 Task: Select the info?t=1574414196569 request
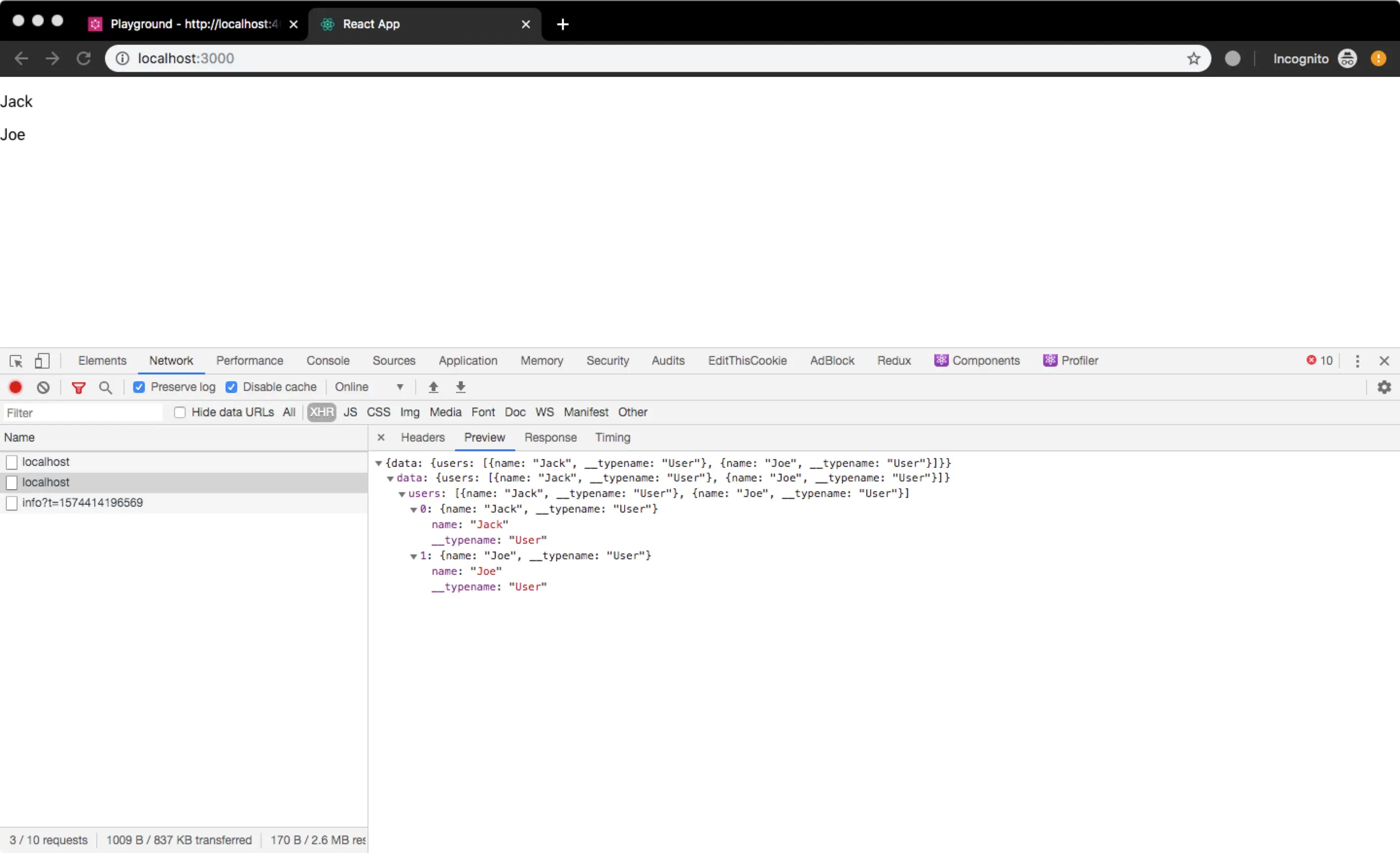coord(82,503)
